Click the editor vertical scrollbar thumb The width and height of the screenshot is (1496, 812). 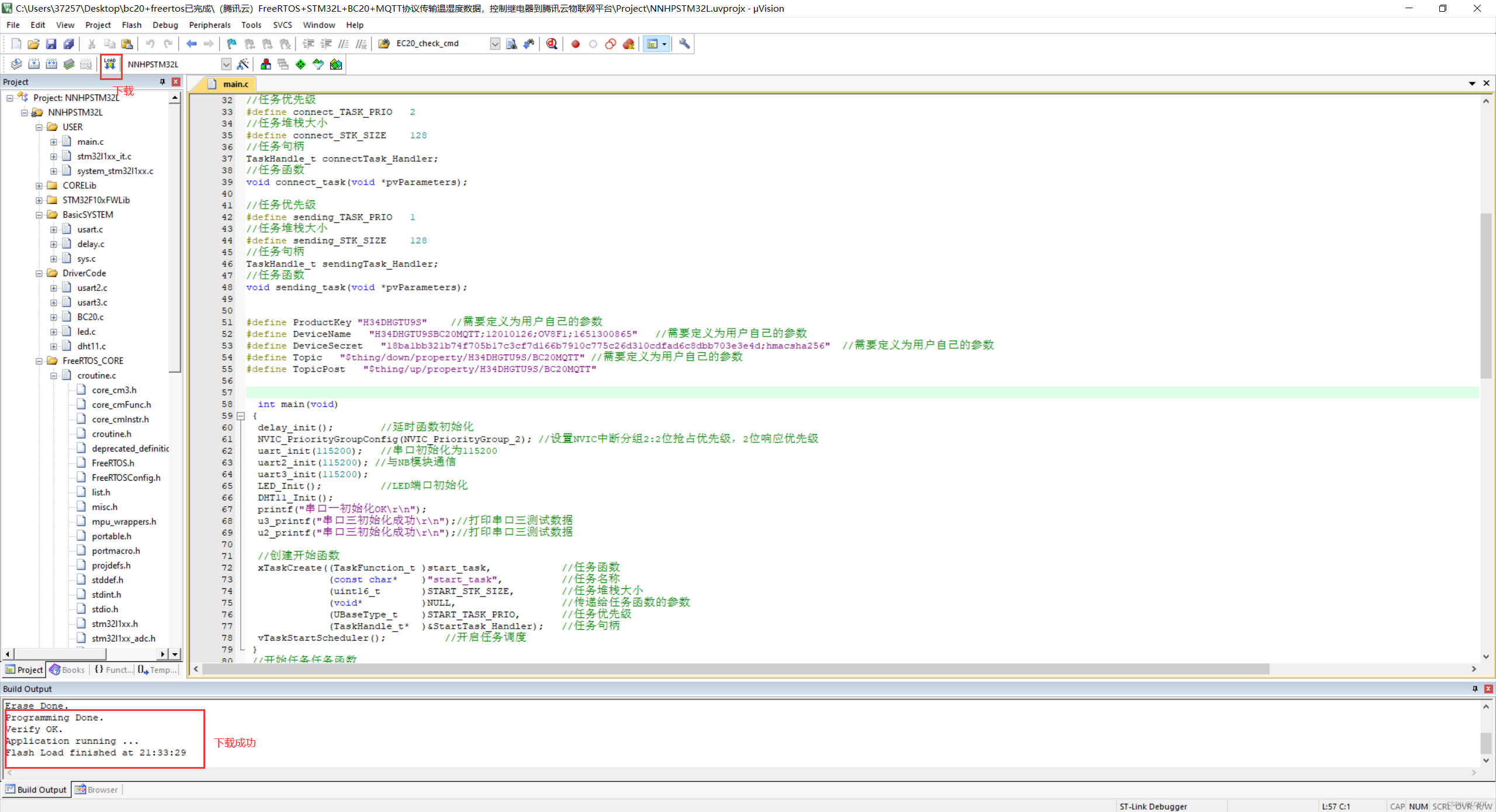pyautogui.click(x=1486, y=296)
